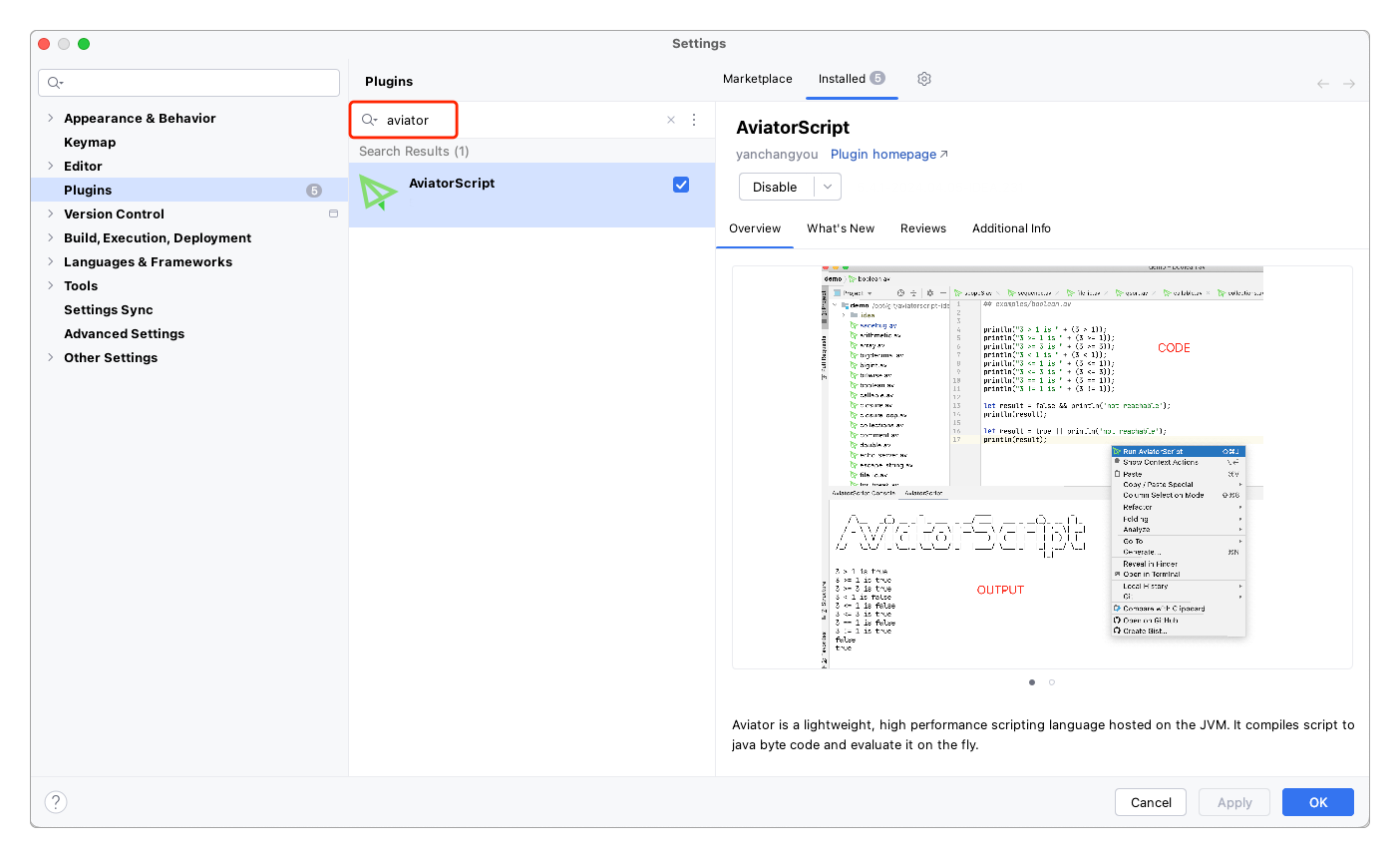Confirm with the OK button
The height and width of the screenshot is (858, 1400).
pos(1318,802)
